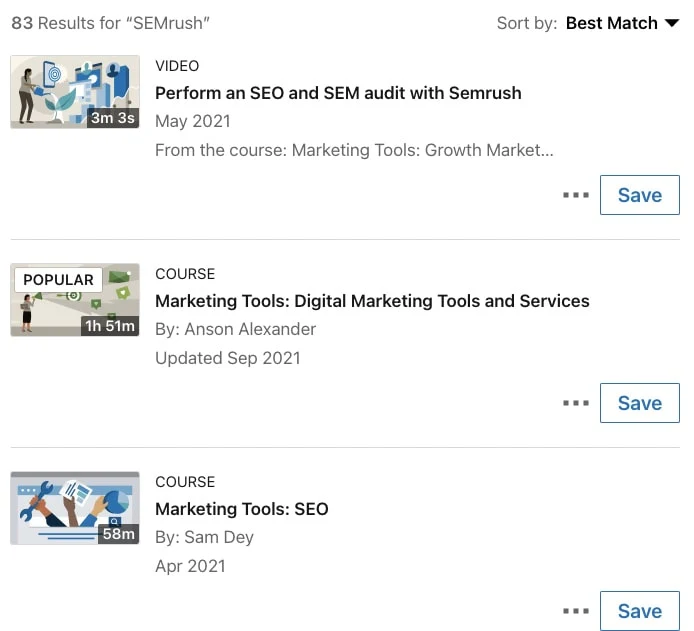Open Marketing Tools: Digital Marketing Tools and Services

[x=372, y=301]
